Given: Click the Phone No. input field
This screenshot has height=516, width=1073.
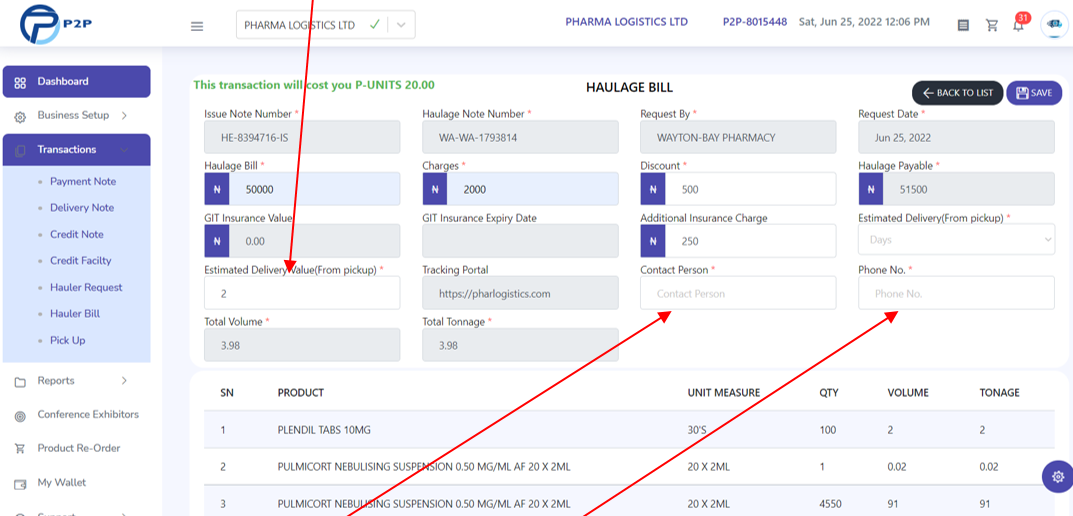Looking at the screenshot, I should pyautogui.click(x=957, y=293).
